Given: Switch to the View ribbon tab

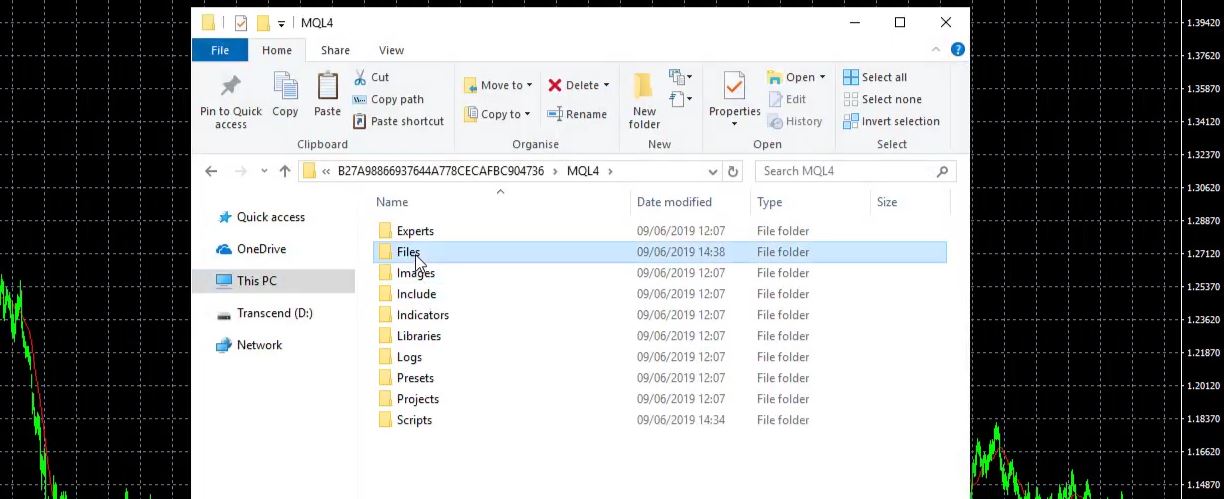Looking at the screenshot, I should [391, 50].
